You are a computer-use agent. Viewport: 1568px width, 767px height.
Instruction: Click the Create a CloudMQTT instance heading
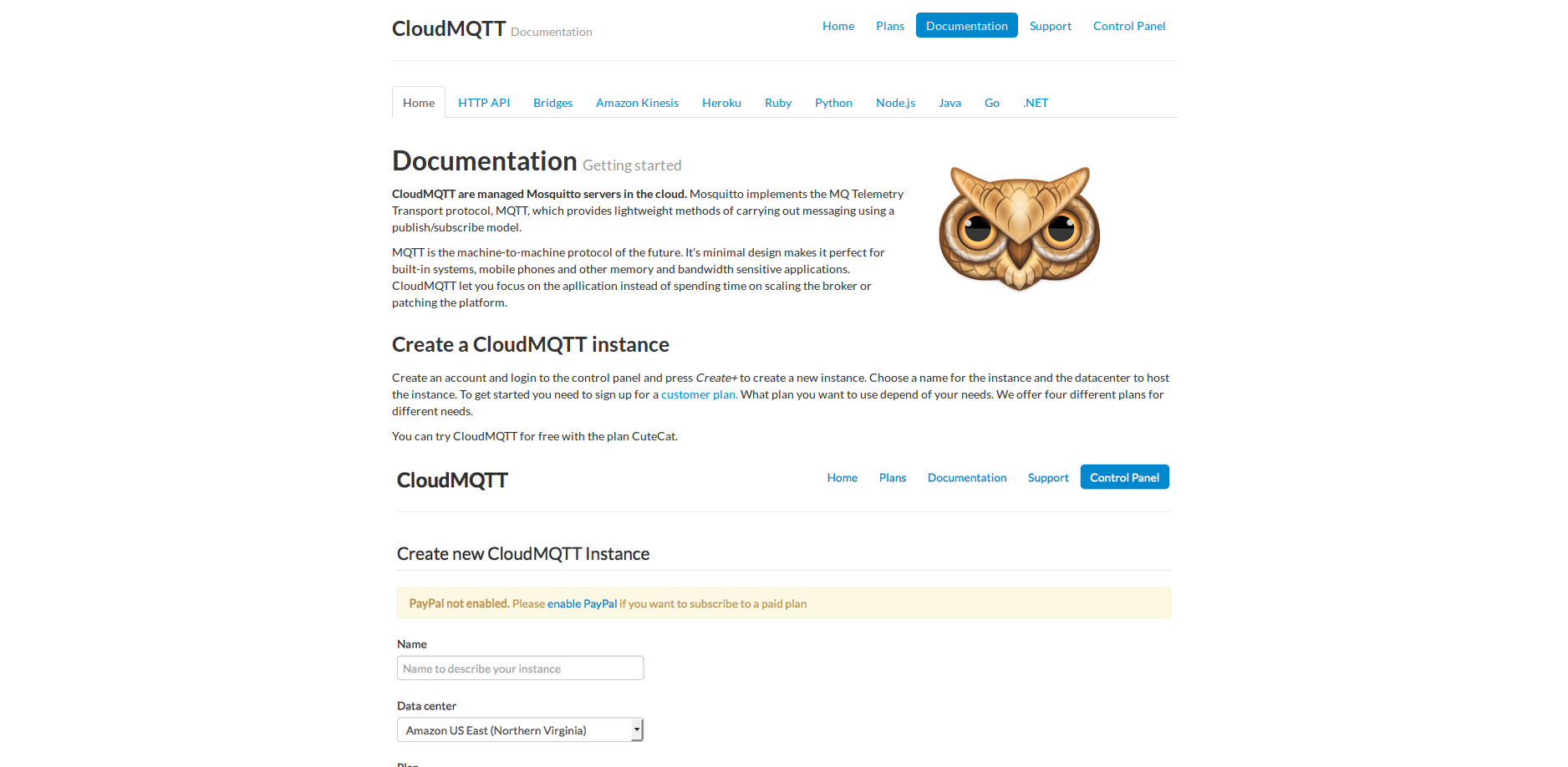(x=531, y=345)
